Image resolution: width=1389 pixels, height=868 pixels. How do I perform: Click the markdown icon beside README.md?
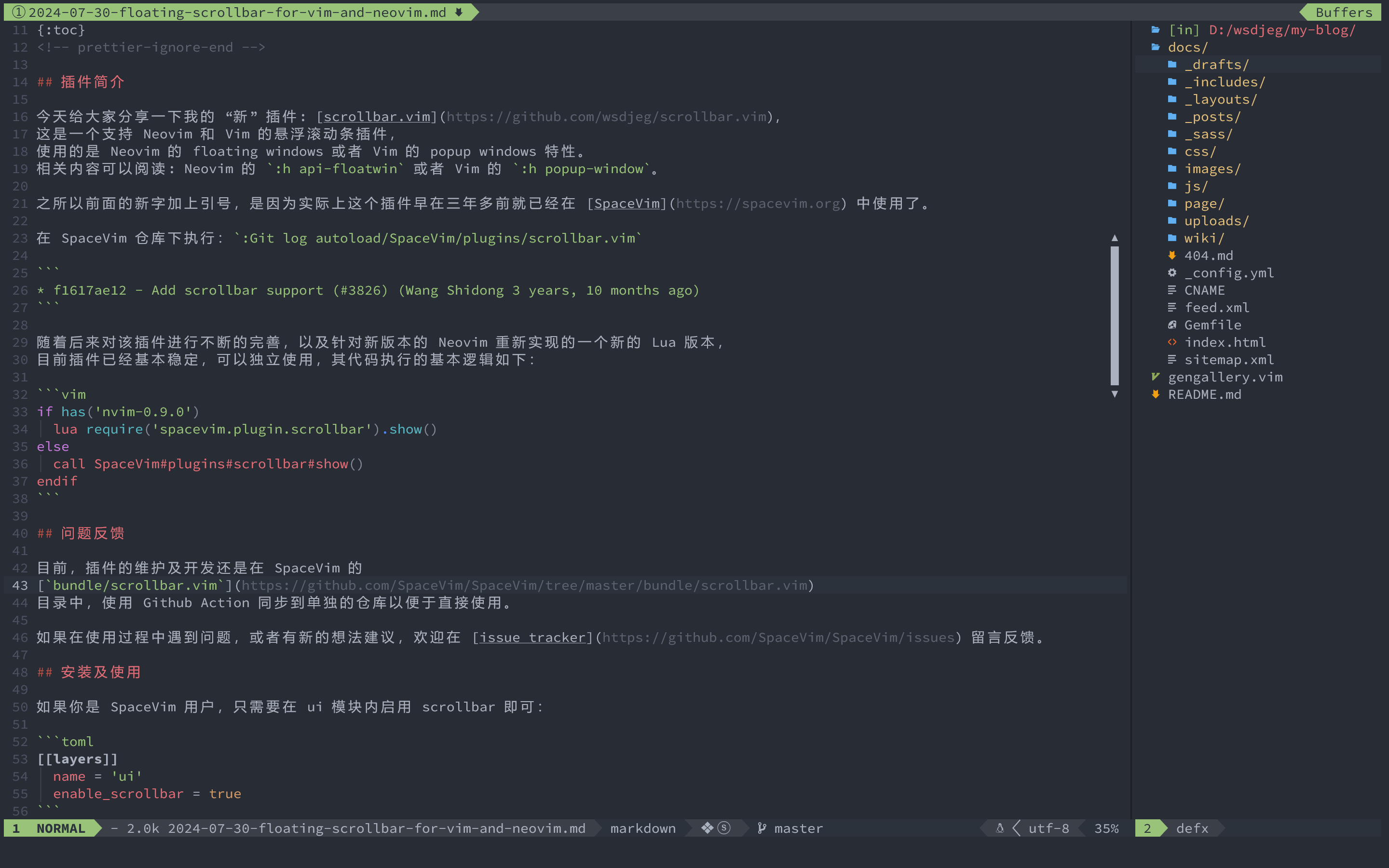1156,394
